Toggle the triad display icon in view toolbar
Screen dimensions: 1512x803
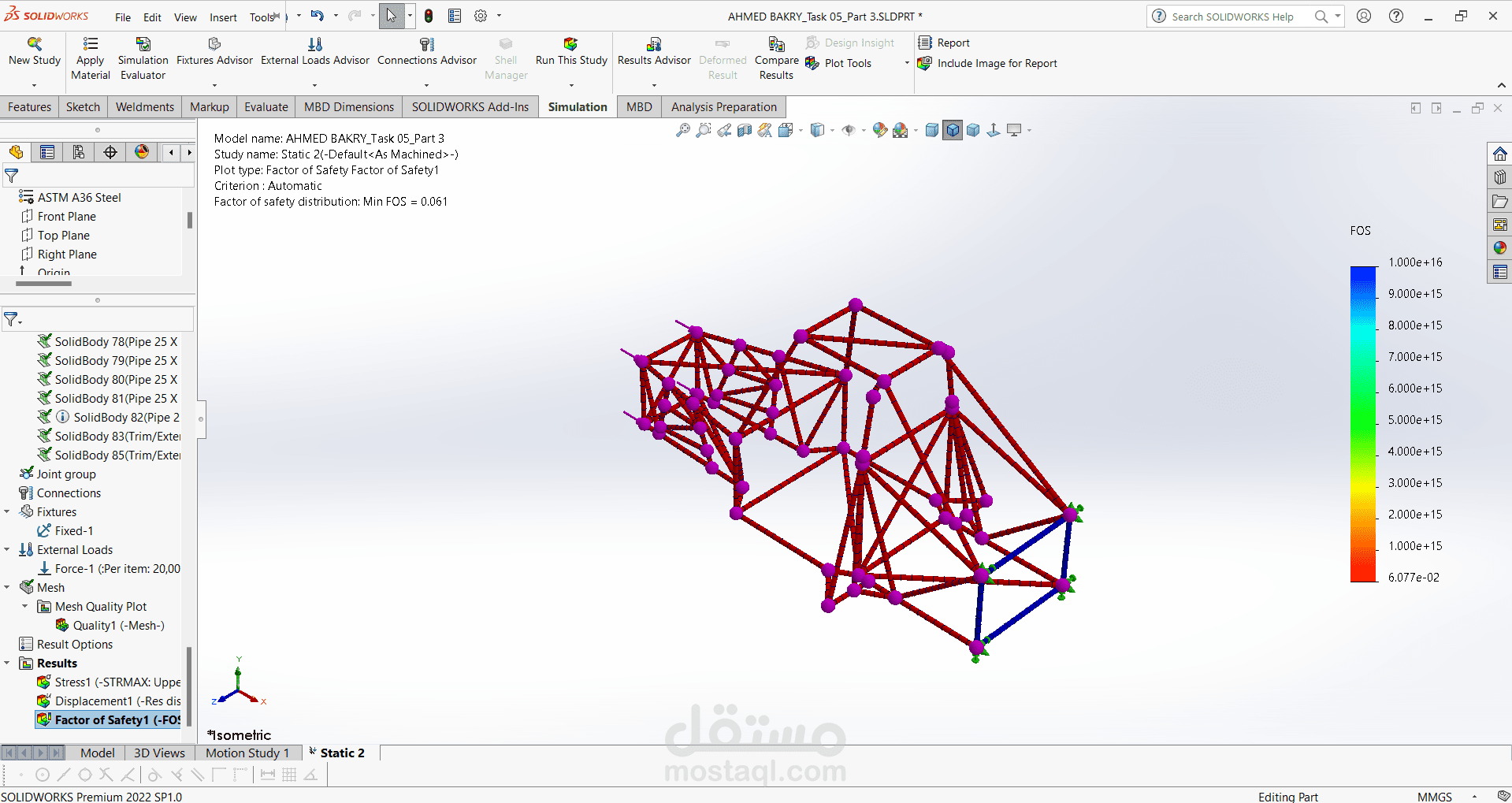(994, 130)
